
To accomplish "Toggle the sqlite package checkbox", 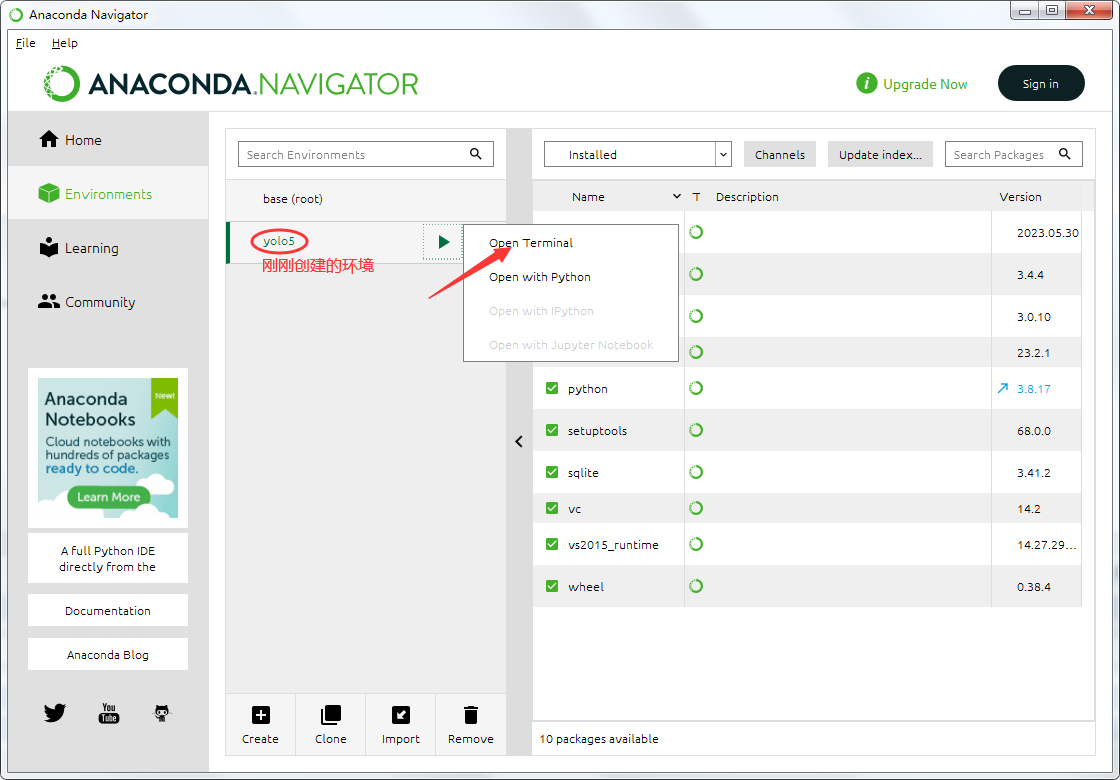I will click(552, 472).
